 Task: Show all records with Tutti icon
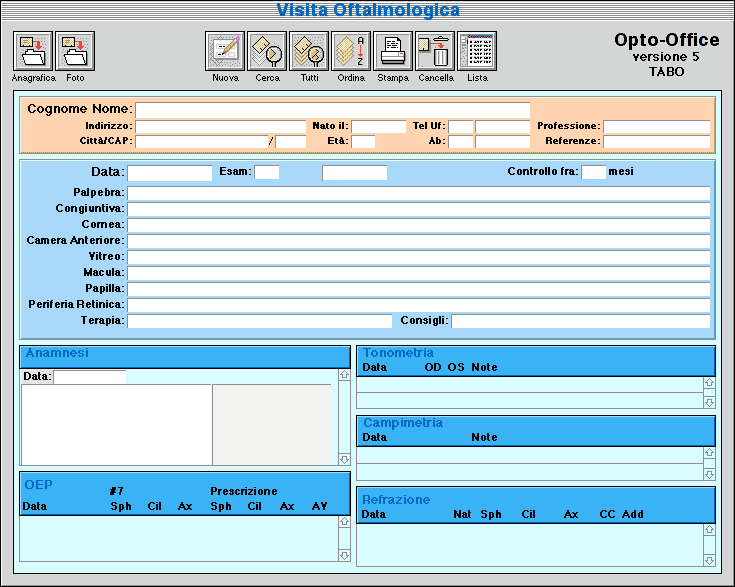(309, 51)
